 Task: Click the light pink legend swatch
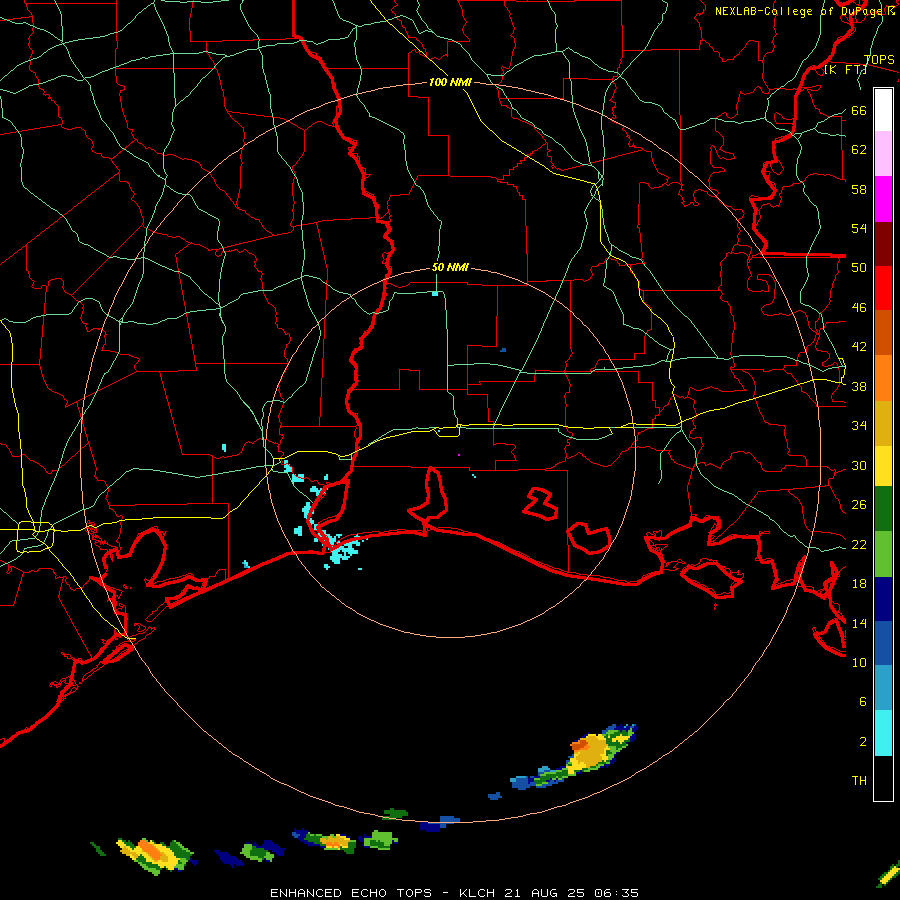click(x=883, y=153)
